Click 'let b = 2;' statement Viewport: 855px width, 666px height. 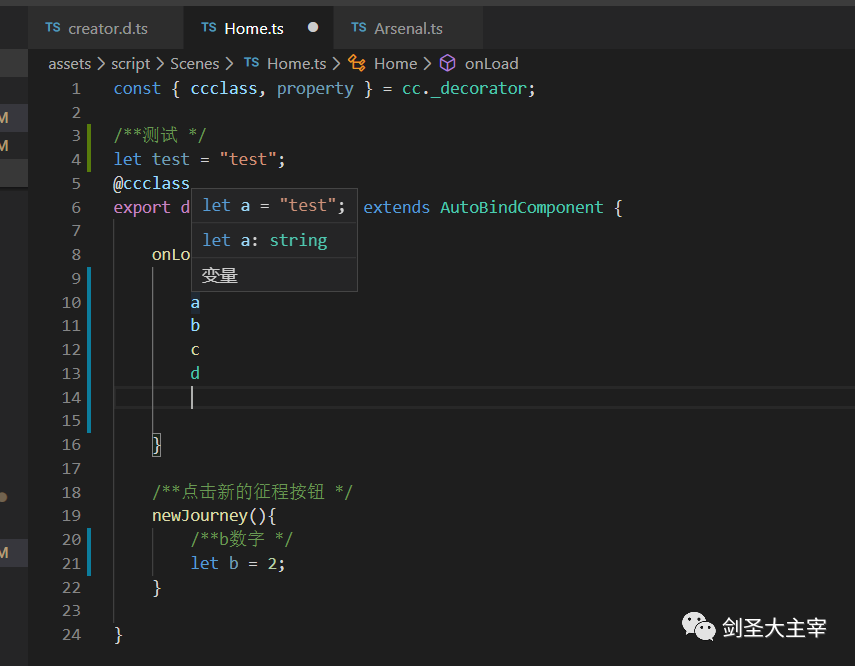tap(238, 563)
